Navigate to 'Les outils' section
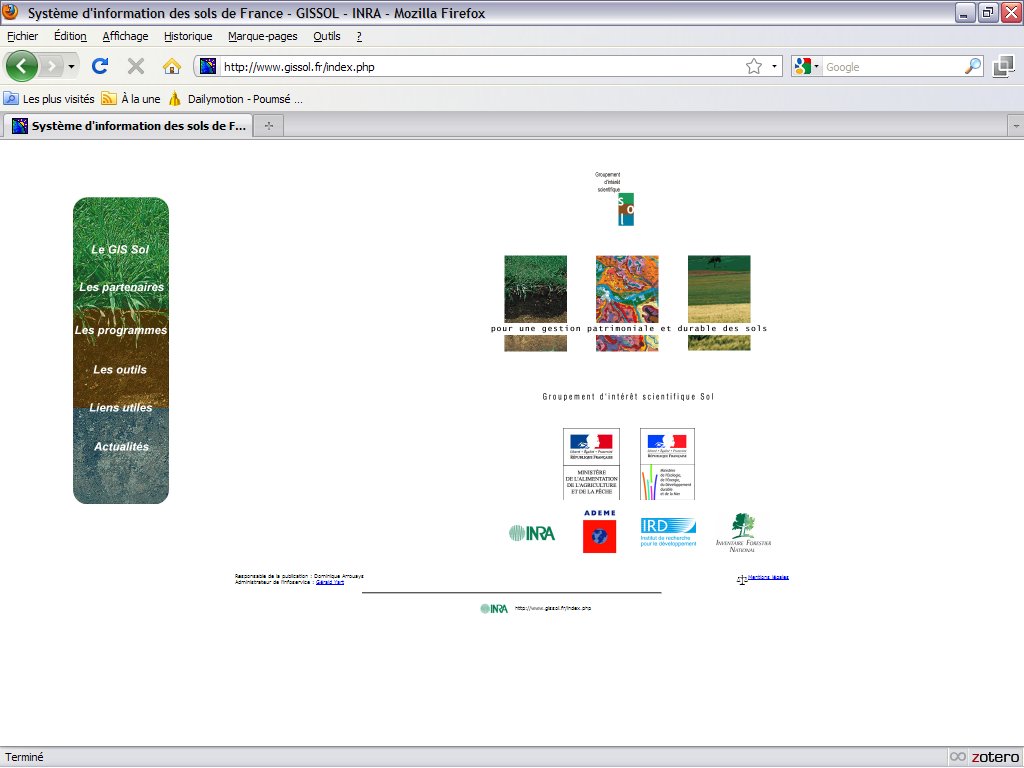 pos(120,370)
